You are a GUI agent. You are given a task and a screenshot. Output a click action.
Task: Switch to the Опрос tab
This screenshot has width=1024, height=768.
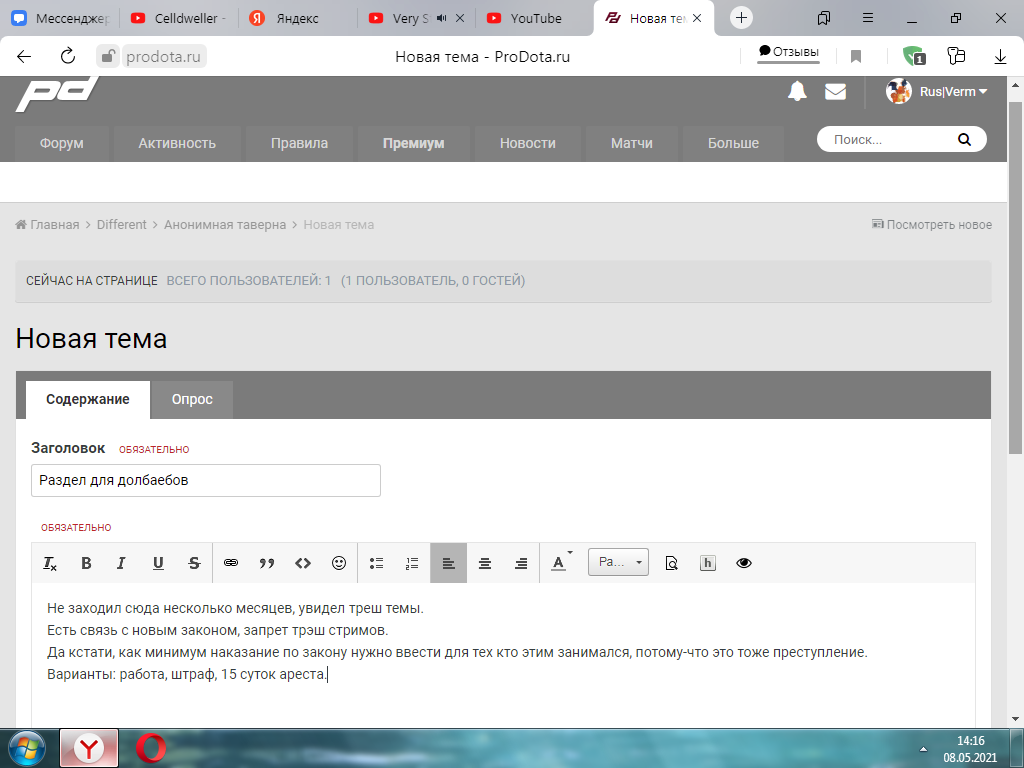pyautogui.click(x=192, y=399)
